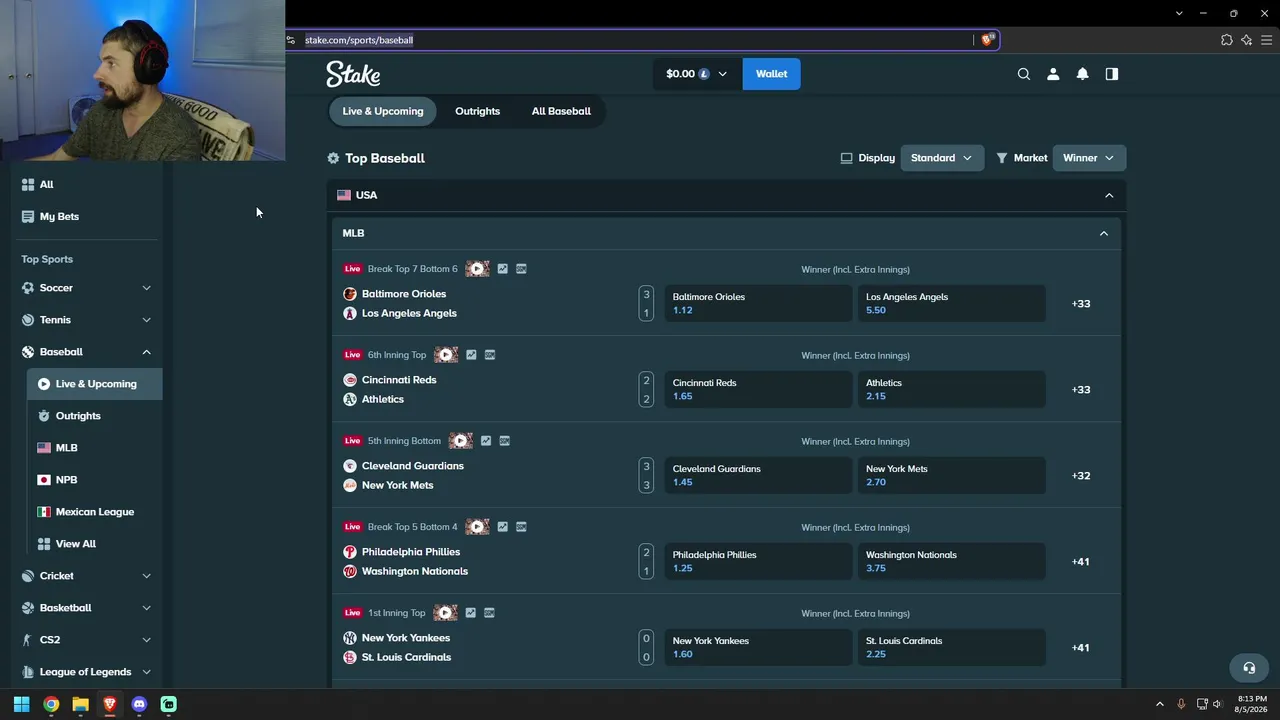
Task: Bet on Los Angeles Angels at 5.50
Action: point(951,304)
